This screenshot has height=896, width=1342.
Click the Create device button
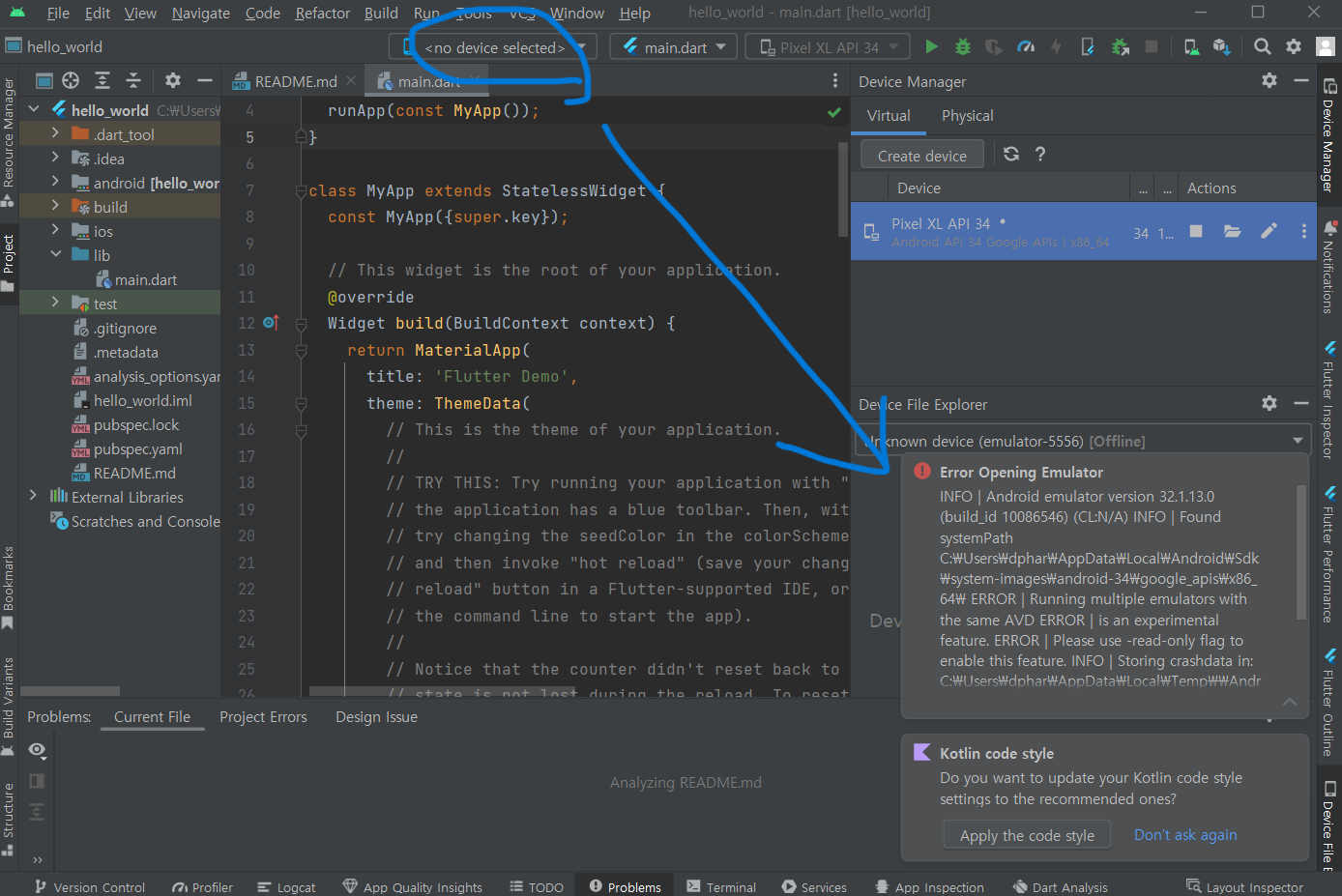click(922, 155)
